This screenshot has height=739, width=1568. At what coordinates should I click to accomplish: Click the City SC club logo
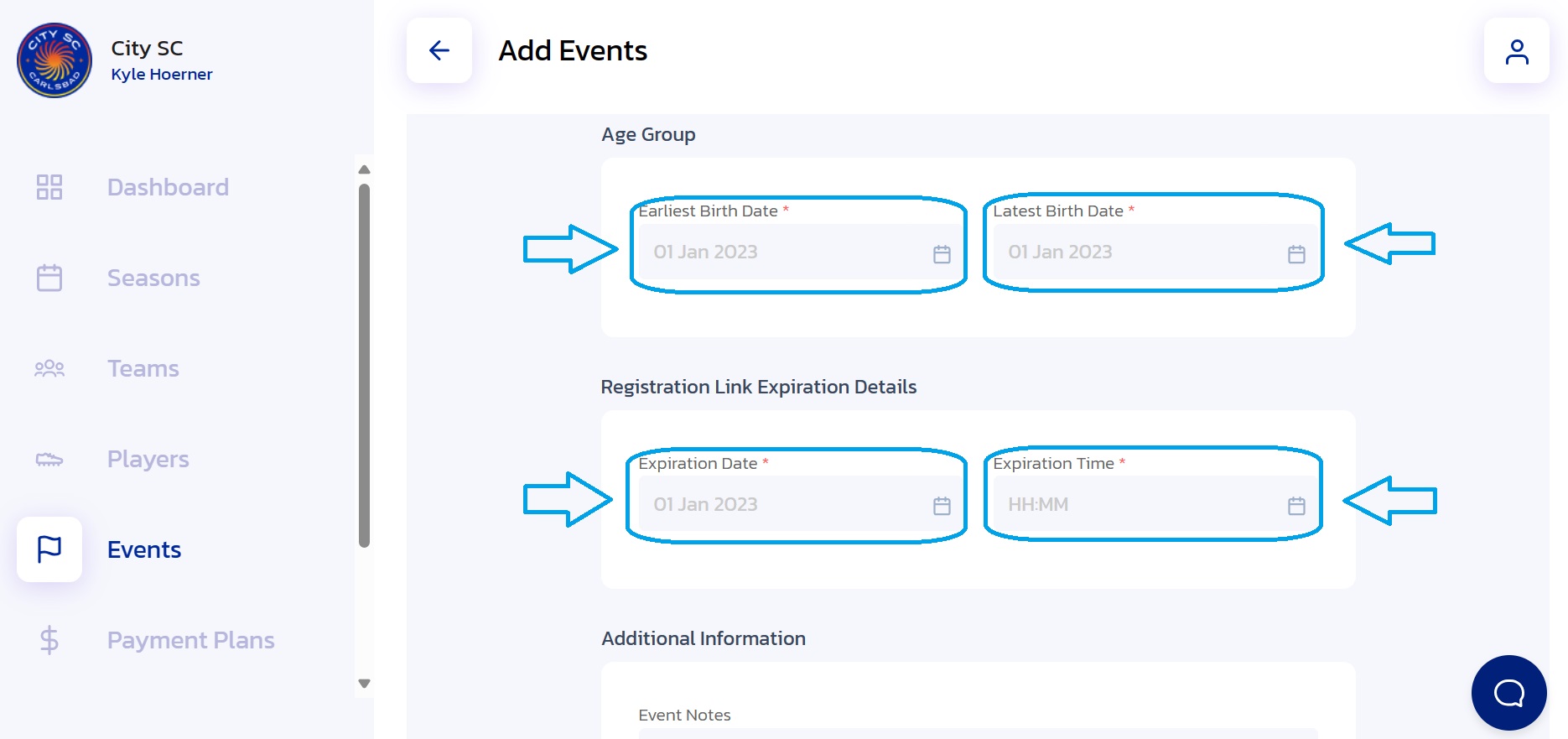click(x=55, y=60)
